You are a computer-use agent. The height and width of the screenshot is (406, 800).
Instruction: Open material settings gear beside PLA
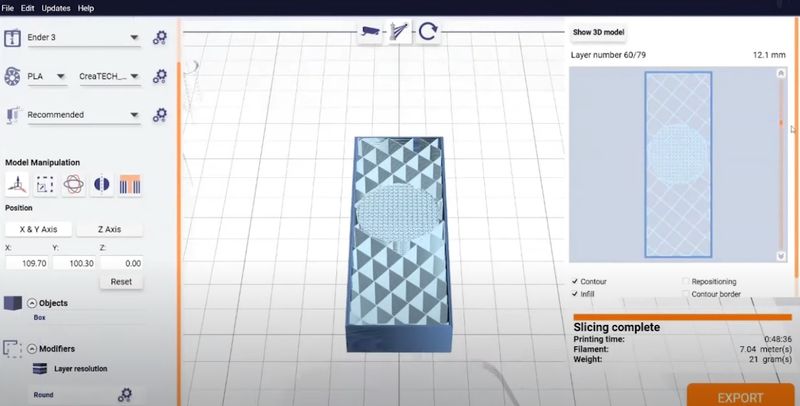click(x=159, y=76)
